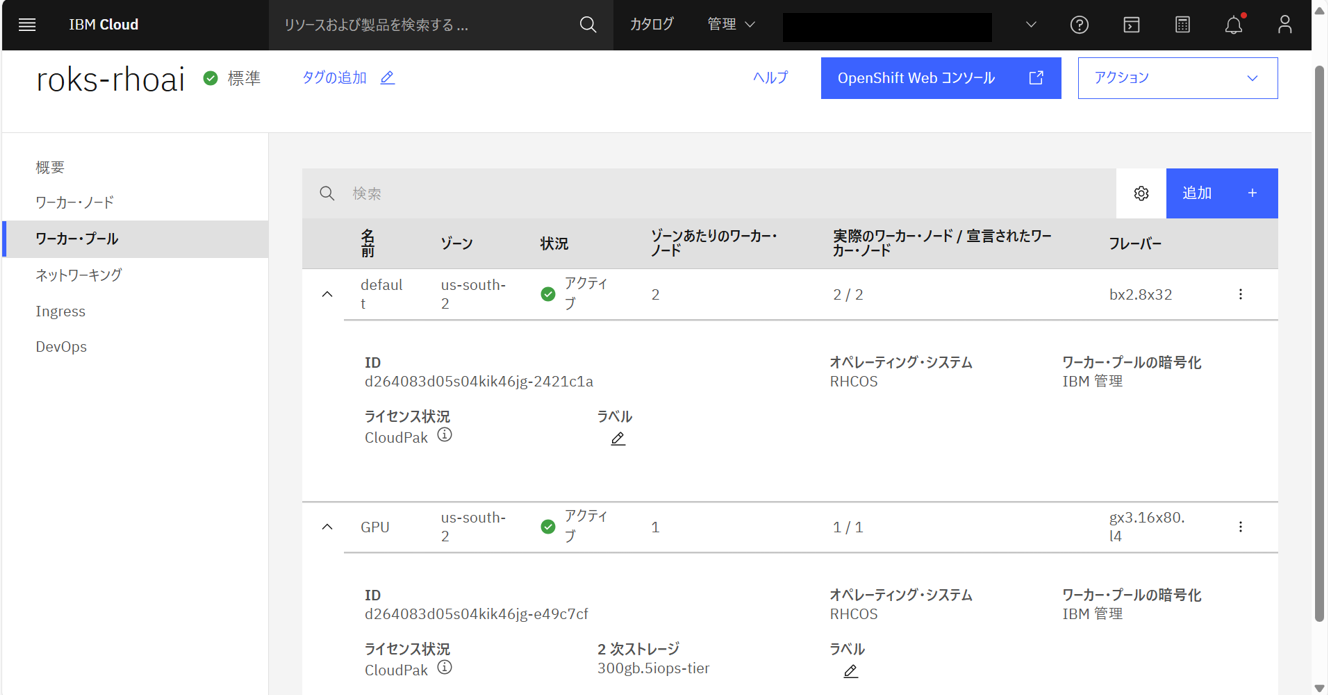Open the overflow menu for GPU pool
Image resolution: width=1328 pixels, height=695 pixels.
1240,527
